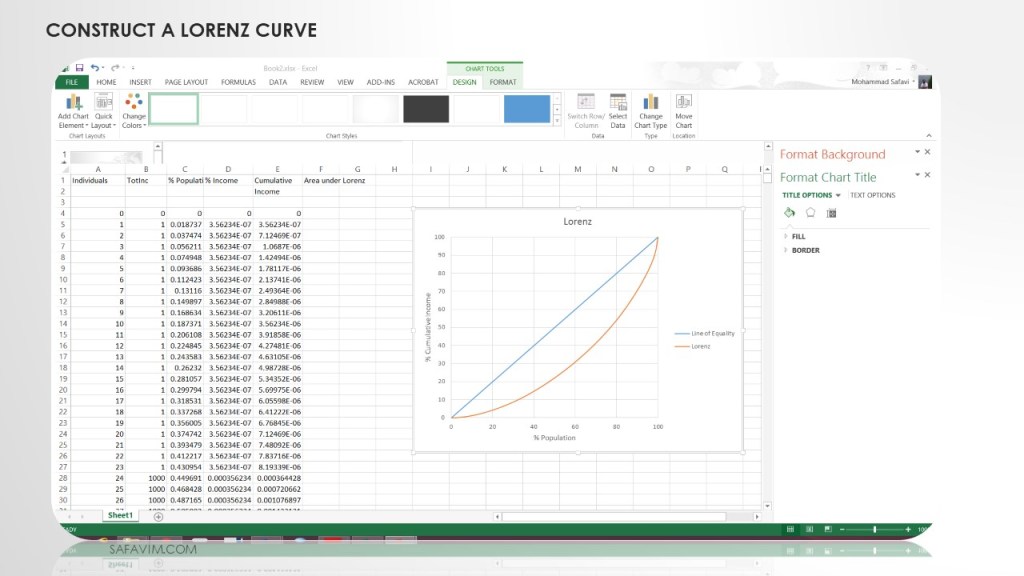Open the Quick Layout gallery
The image size is (1024, 576).
(x=104, y=109)
